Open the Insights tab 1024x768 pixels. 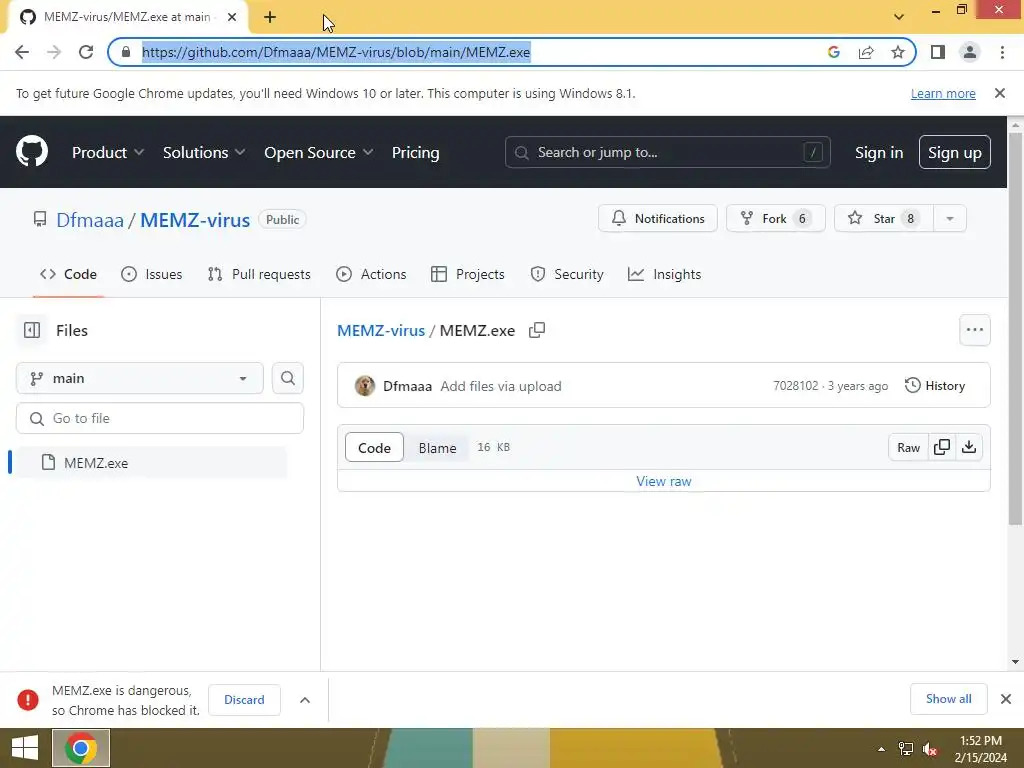pyautogui.click(x=664, y=274)
